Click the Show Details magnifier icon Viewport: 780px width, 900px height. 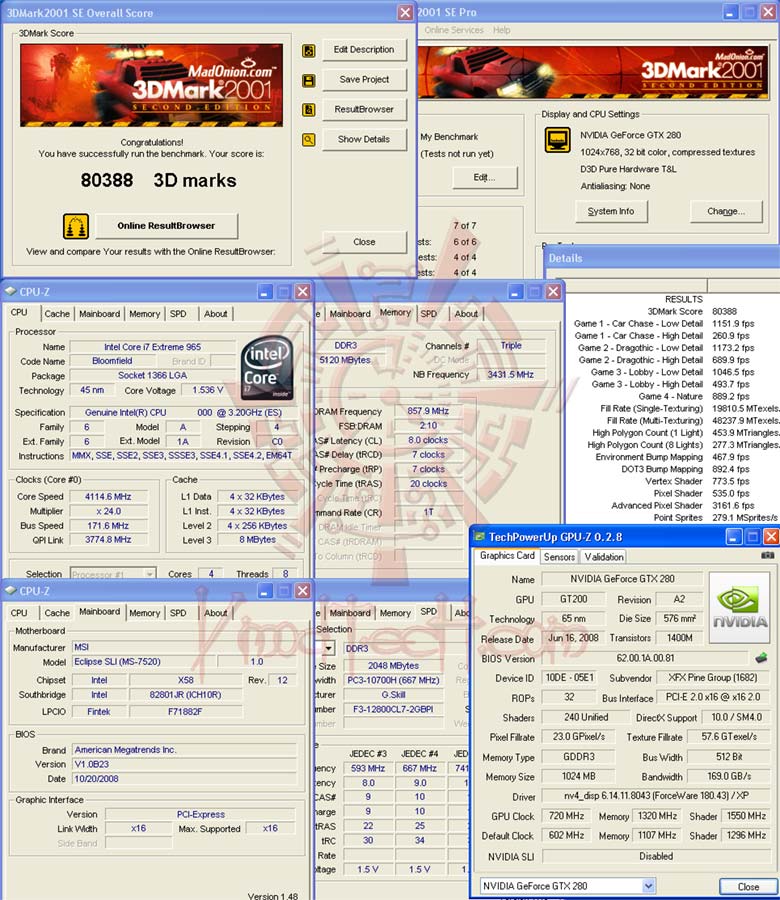tap(309, 139)
